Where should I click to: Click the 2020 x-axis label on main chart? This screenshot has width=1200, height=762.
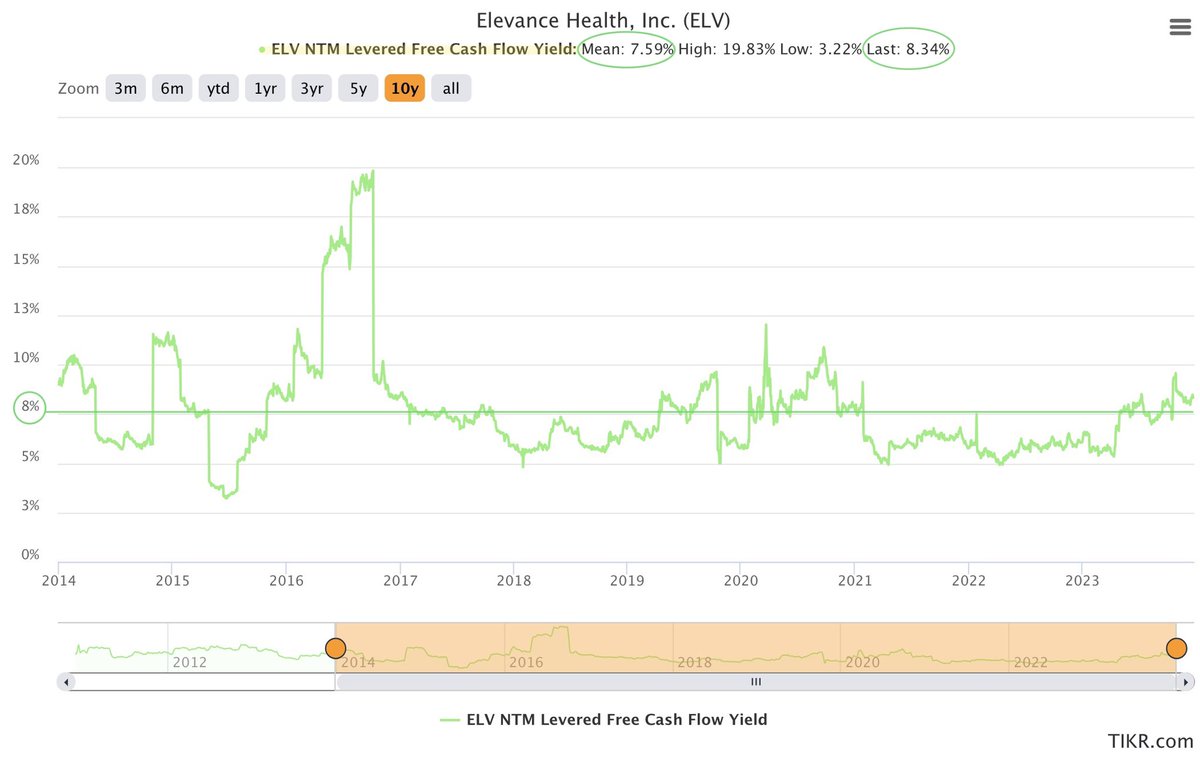[x=740, y=580]
